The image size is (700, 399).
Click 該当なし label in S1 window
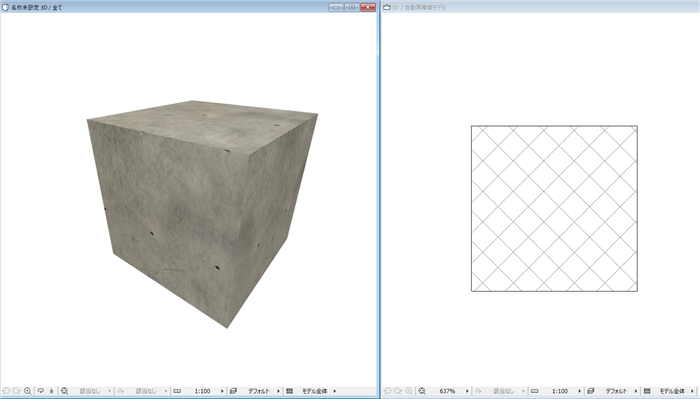click(504, 391)
